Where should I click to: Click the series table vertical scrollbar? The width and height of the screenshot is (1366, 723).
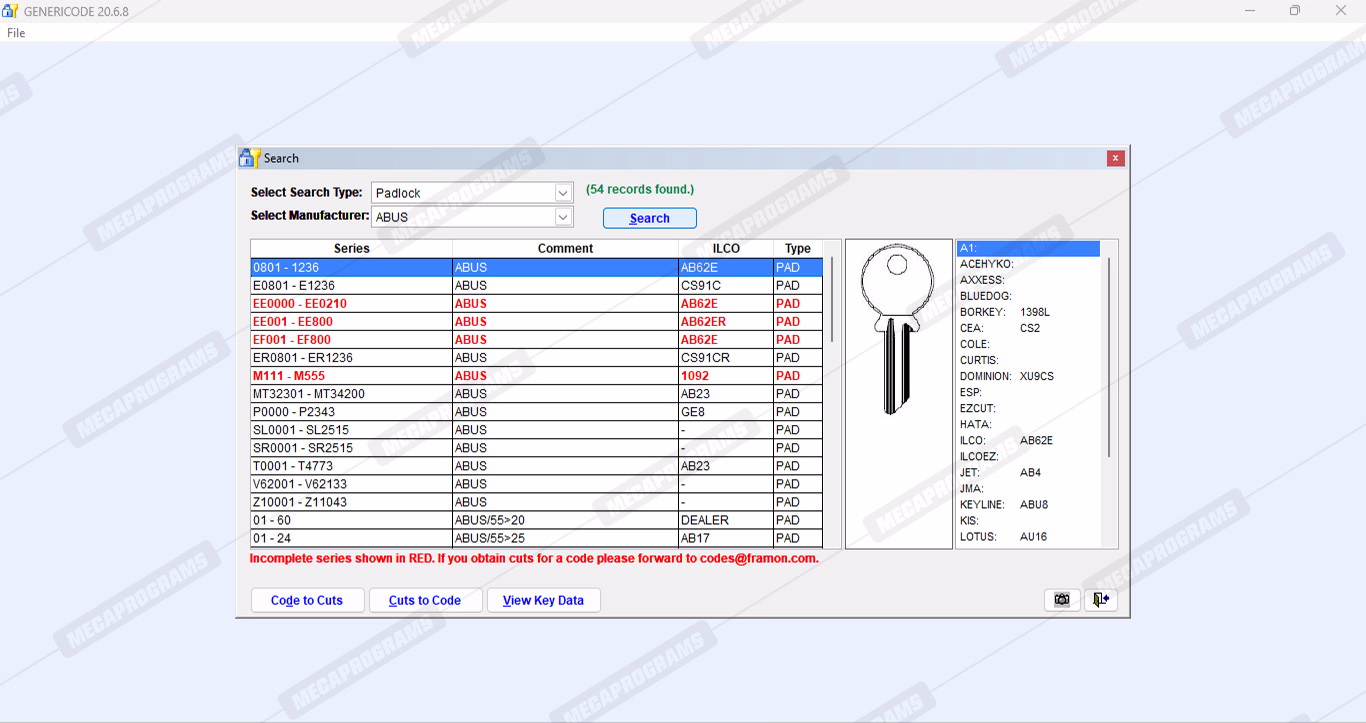point(833,300)
